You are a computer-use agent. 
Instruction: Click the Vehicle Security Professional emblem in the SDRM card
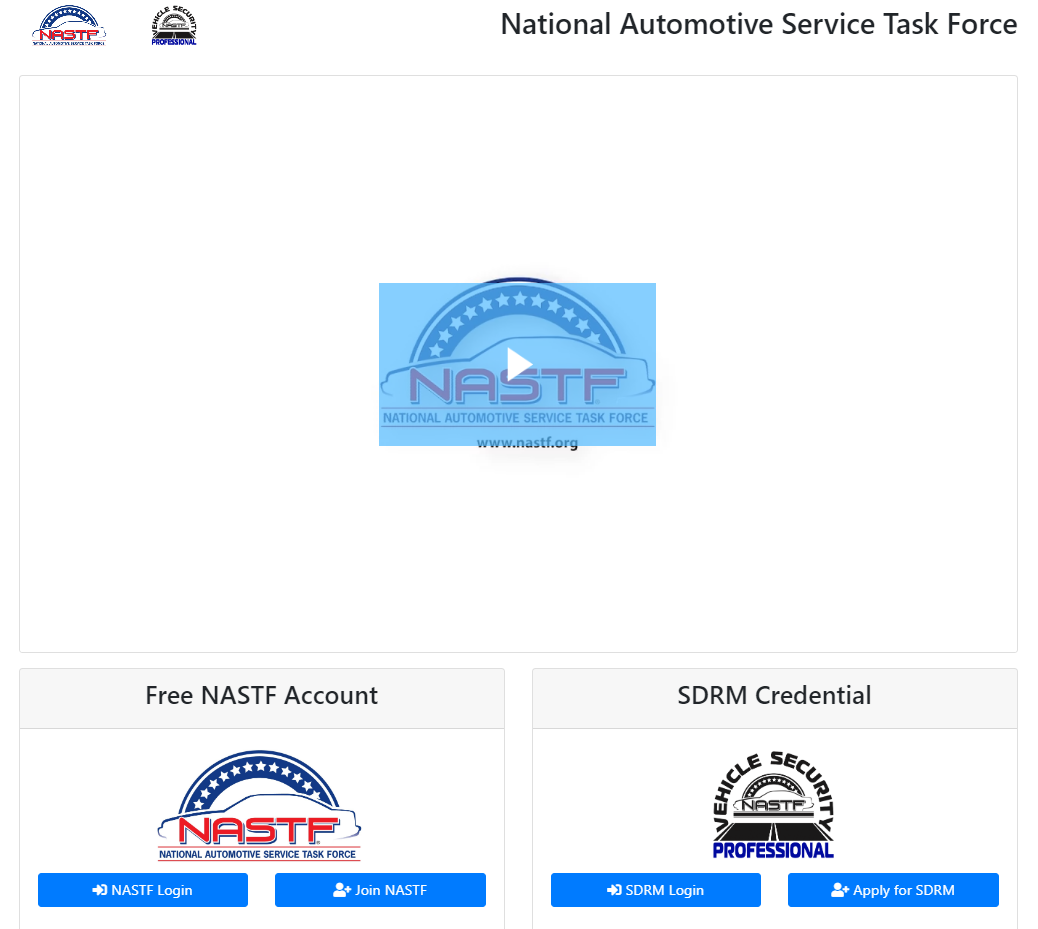pyautogui.click(x=773, y=803)
